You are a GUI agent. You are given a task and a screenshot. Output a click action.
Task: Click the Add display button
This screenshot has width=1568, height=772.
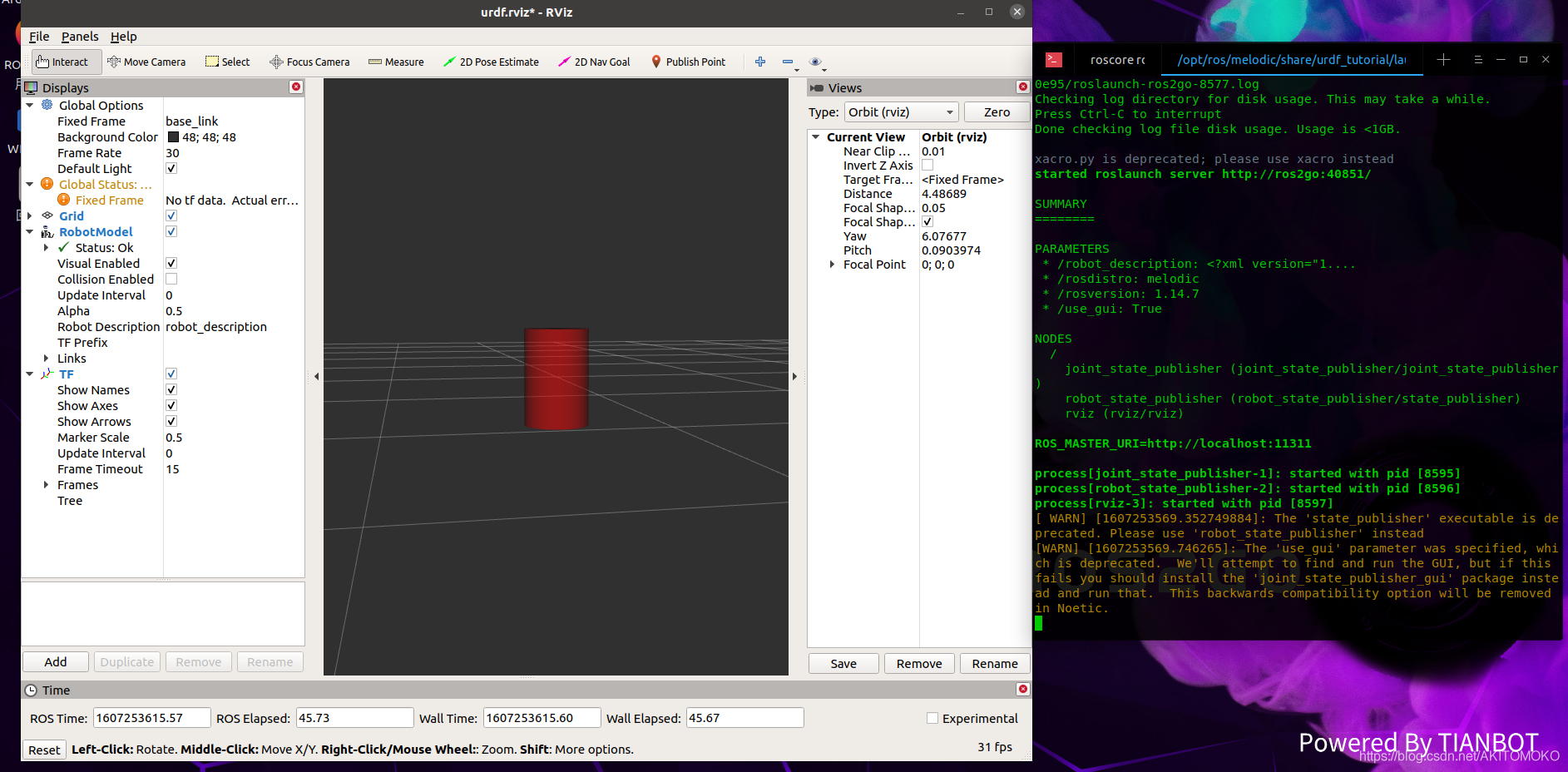(x=56, y=662)
